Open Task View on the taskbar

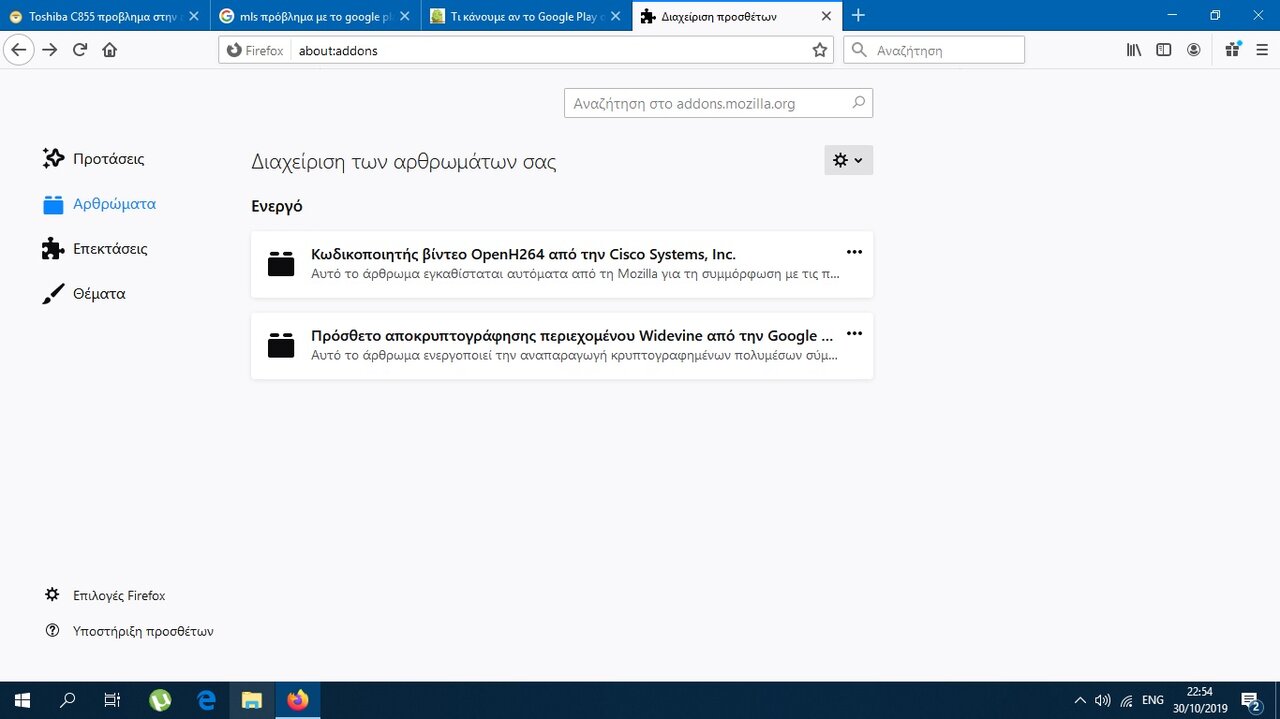click(x=113, y=700)
